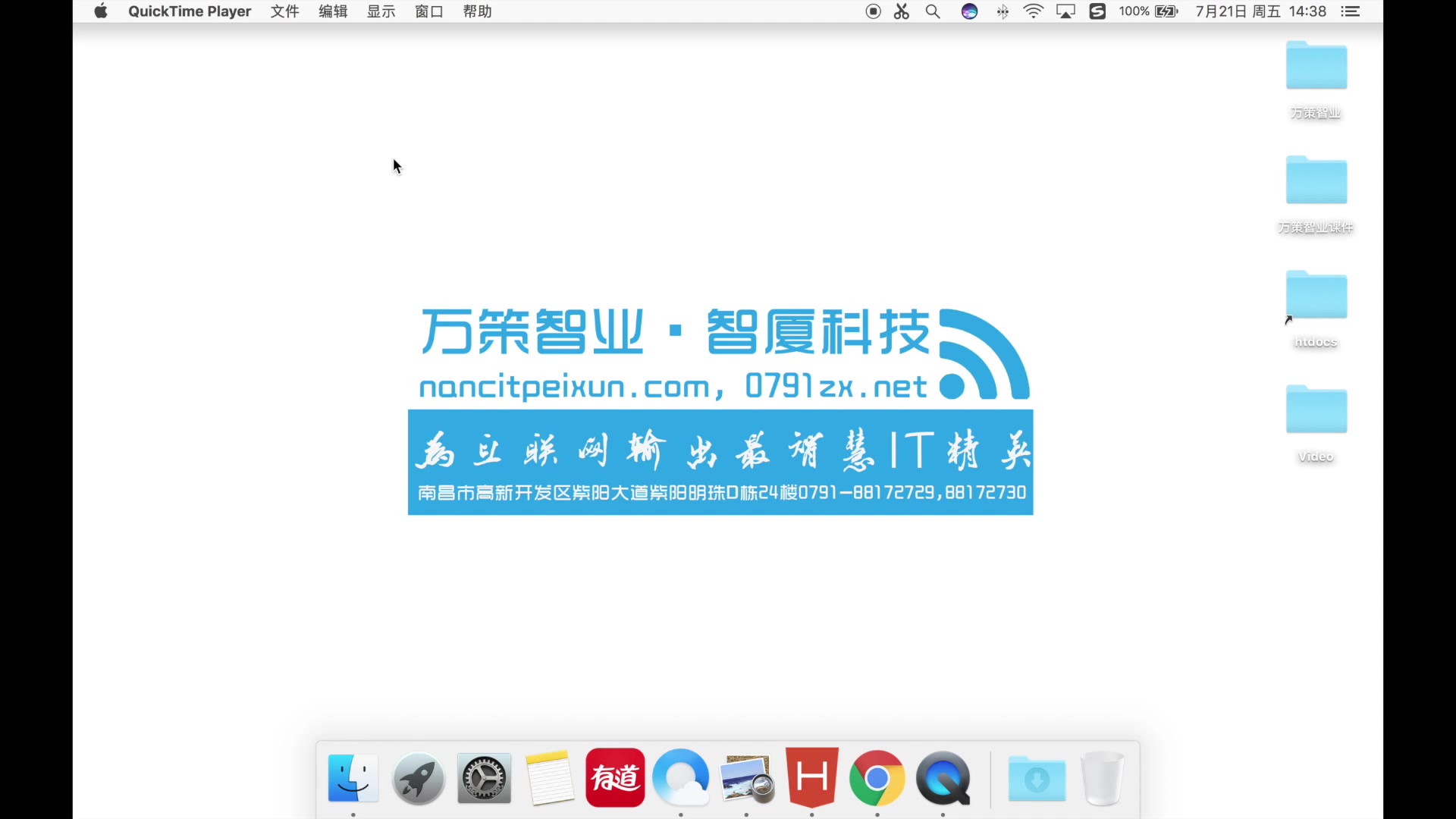Image resolution: width=1456 pixels, height=819 pixels.
Task: Open Finder from the dock
Action: (x=352, y=778)
